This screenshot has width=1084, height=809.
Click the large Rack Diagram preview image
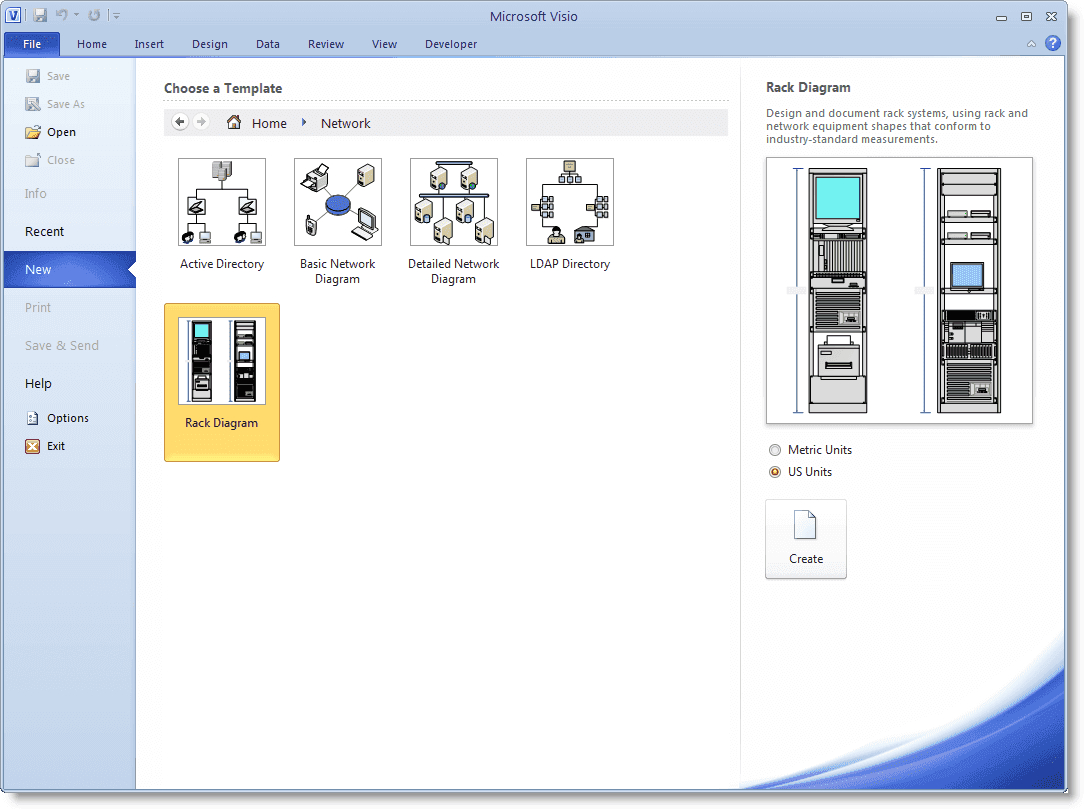point(899,290)
